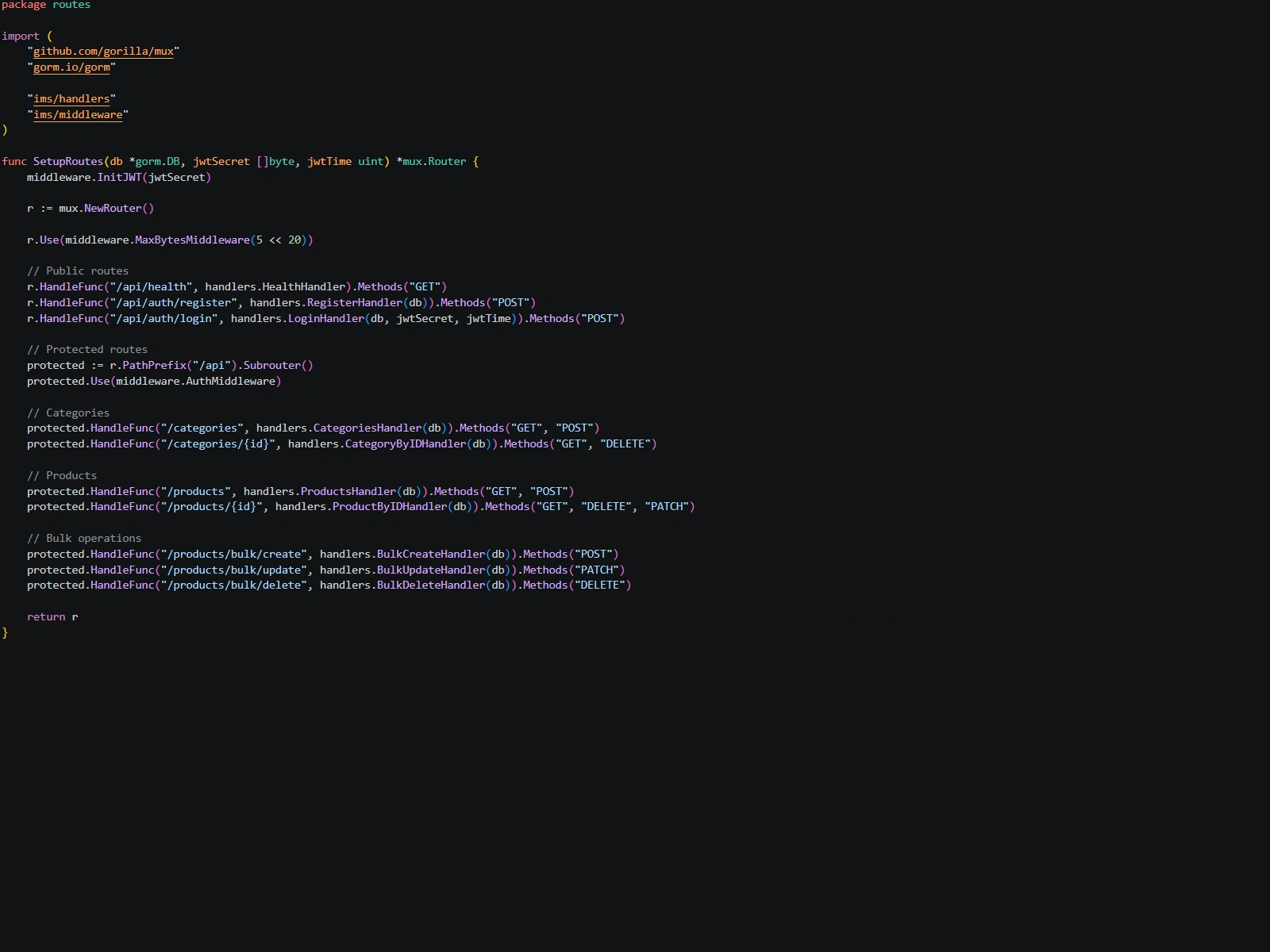
Task: Click handlers.RegisterHandler in the register route
Action: [326, 302]
